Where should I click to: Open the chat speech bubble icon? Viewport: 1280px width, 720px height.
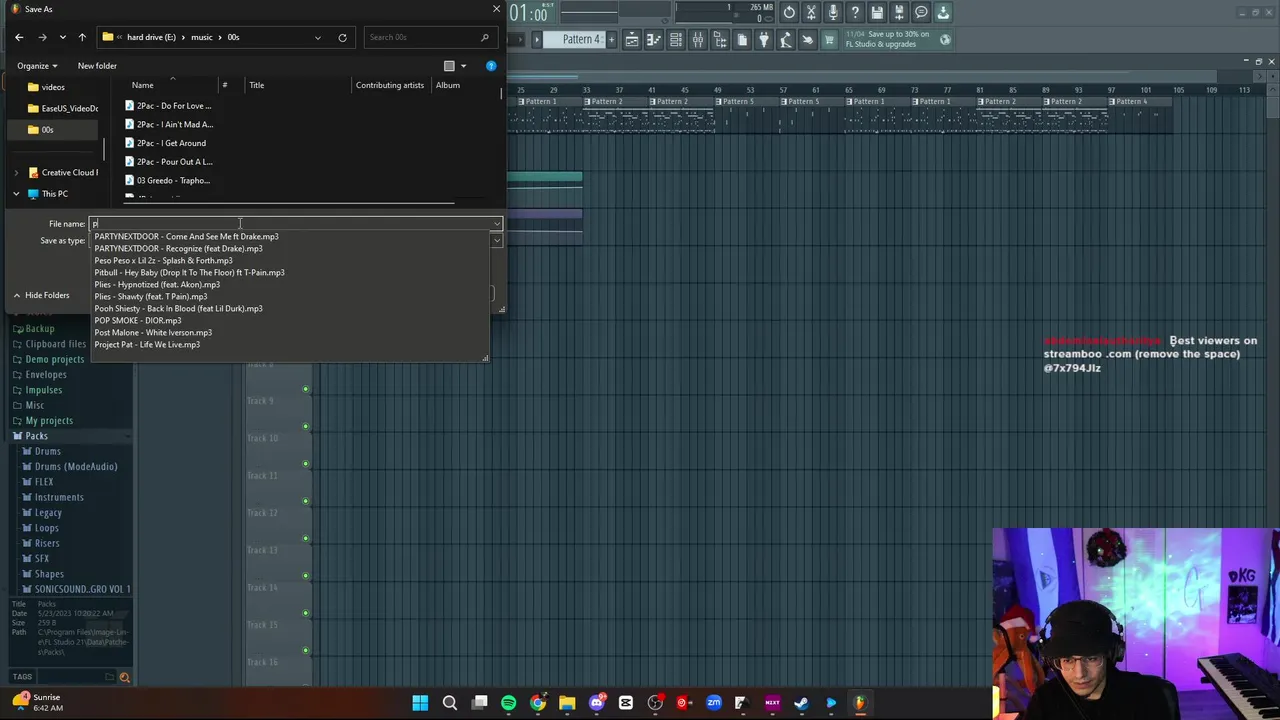(x=921, y=12)
